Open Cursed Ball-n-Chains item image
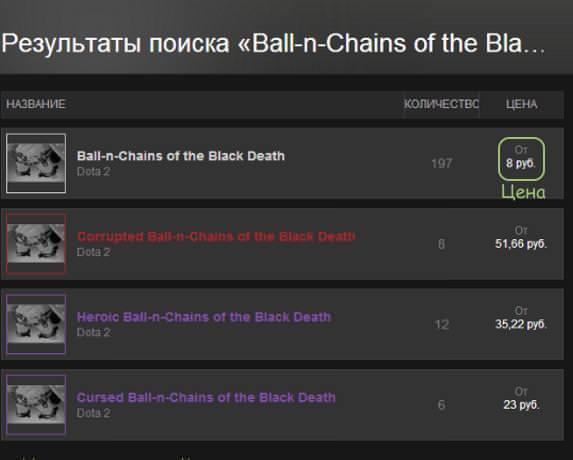 coord(36,404)
